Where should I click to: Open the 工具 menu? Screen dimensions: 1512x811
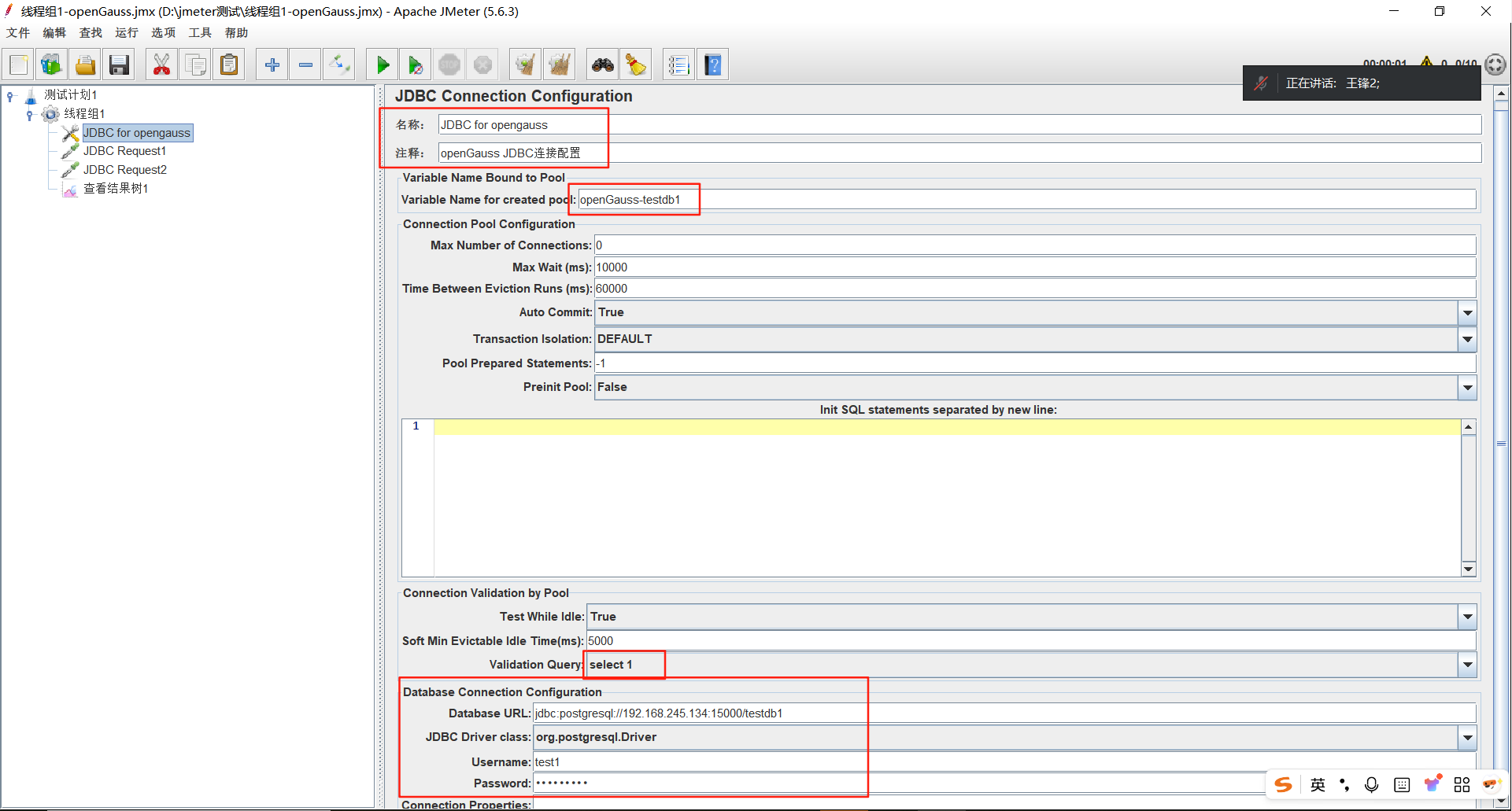[200, 32]
